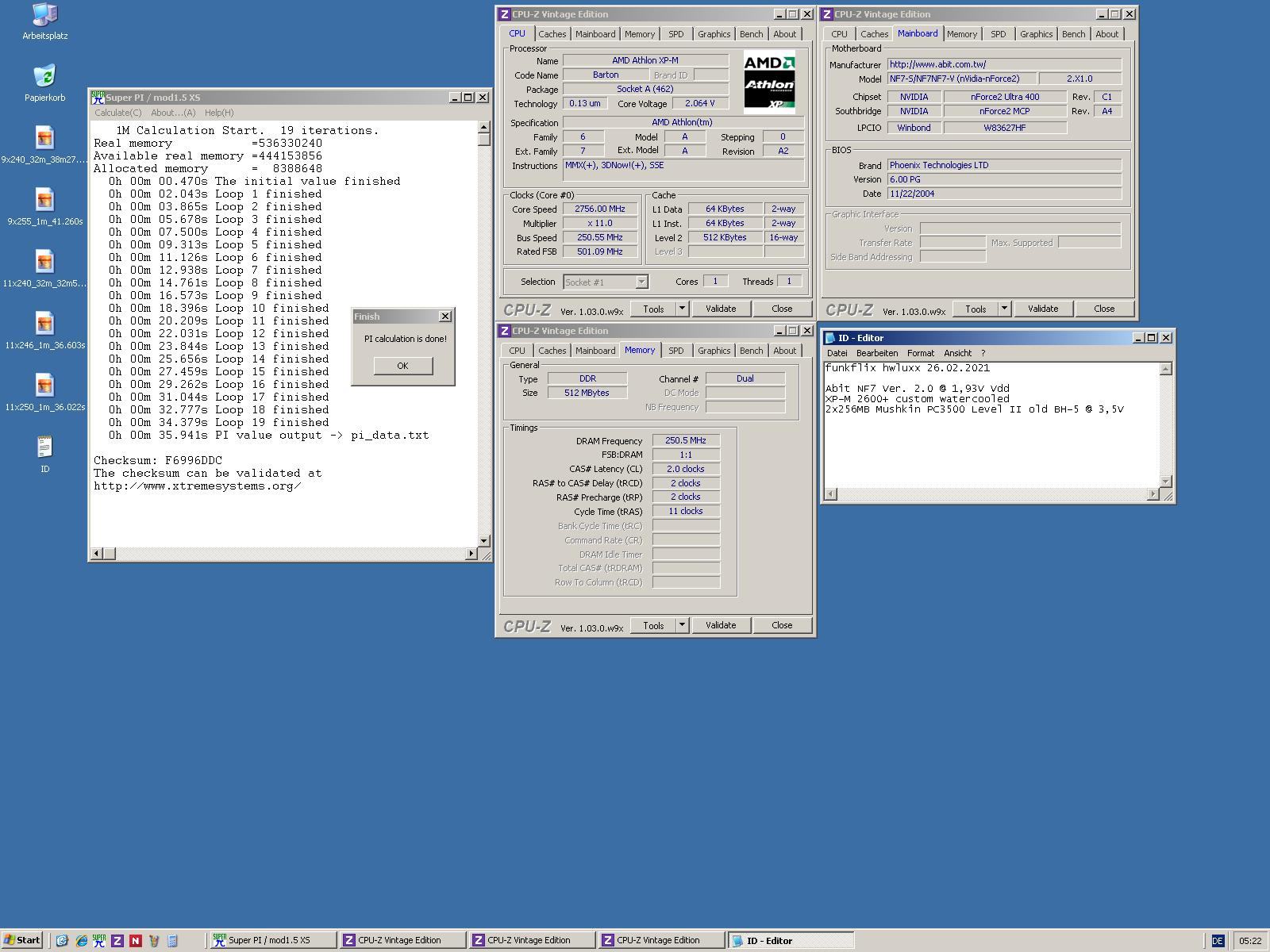Image resolution: width=1270 pixels, height=952 pixels.
Task: Select the 11x246_1m_36.603s image file icon
Action: point(44,324)
